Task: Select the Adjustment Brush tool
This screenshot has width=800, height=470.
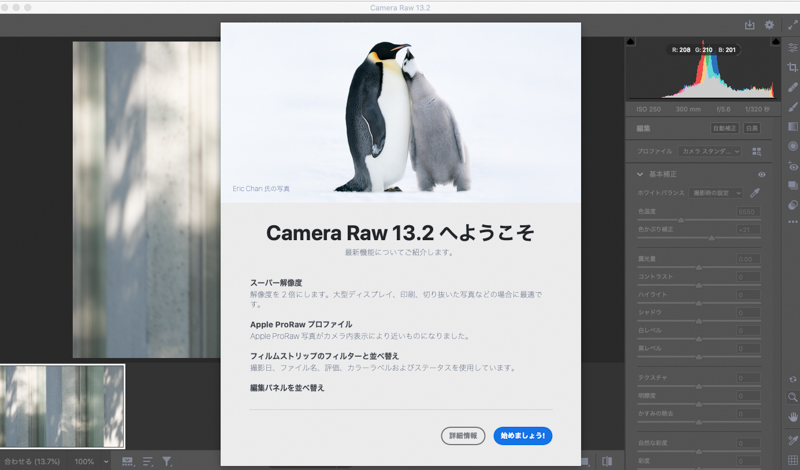Action: click(792, 107)
